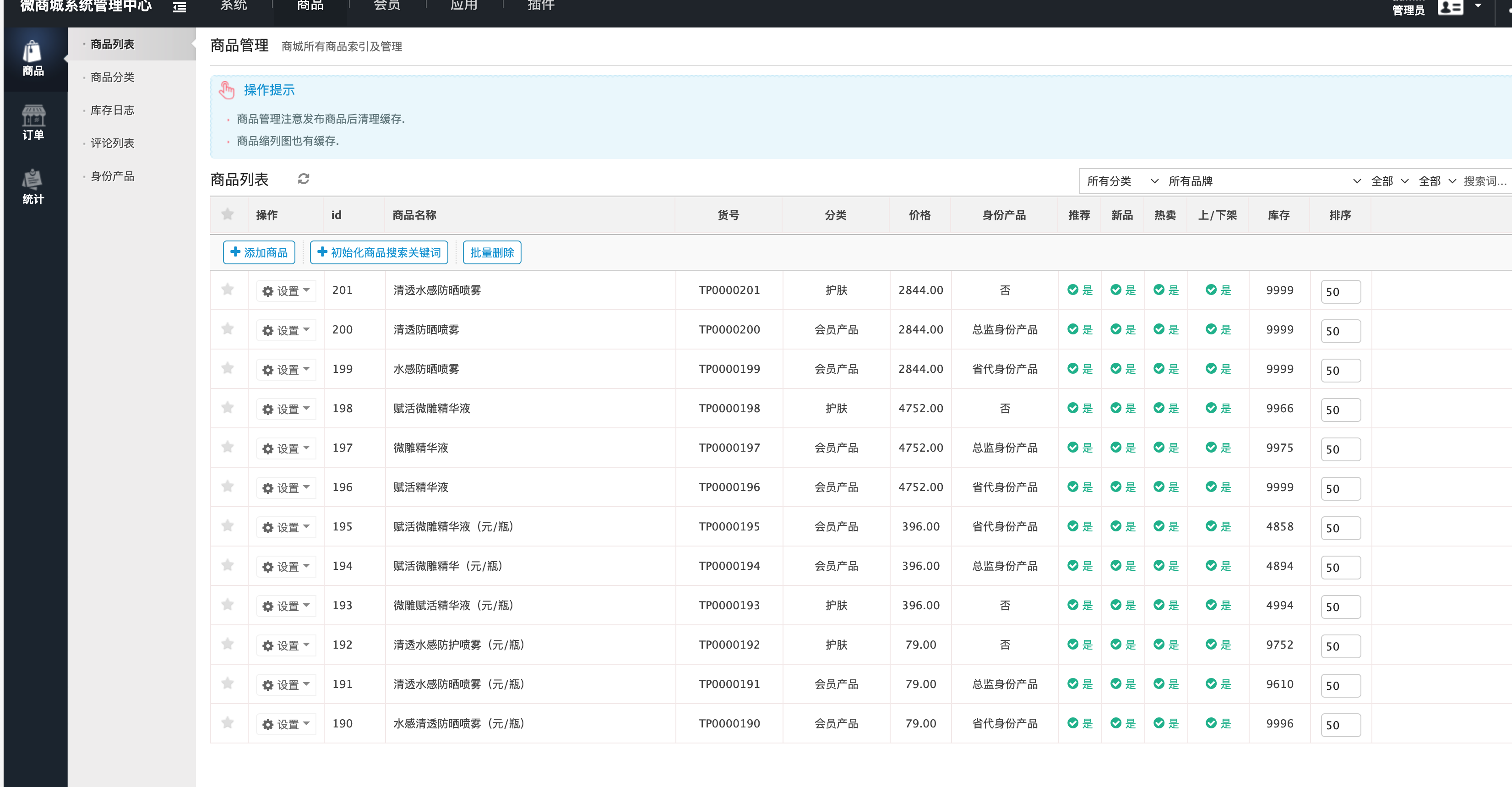Toggle 新品 status for product 200
1512x787 pixels.
pos(1123,329)
